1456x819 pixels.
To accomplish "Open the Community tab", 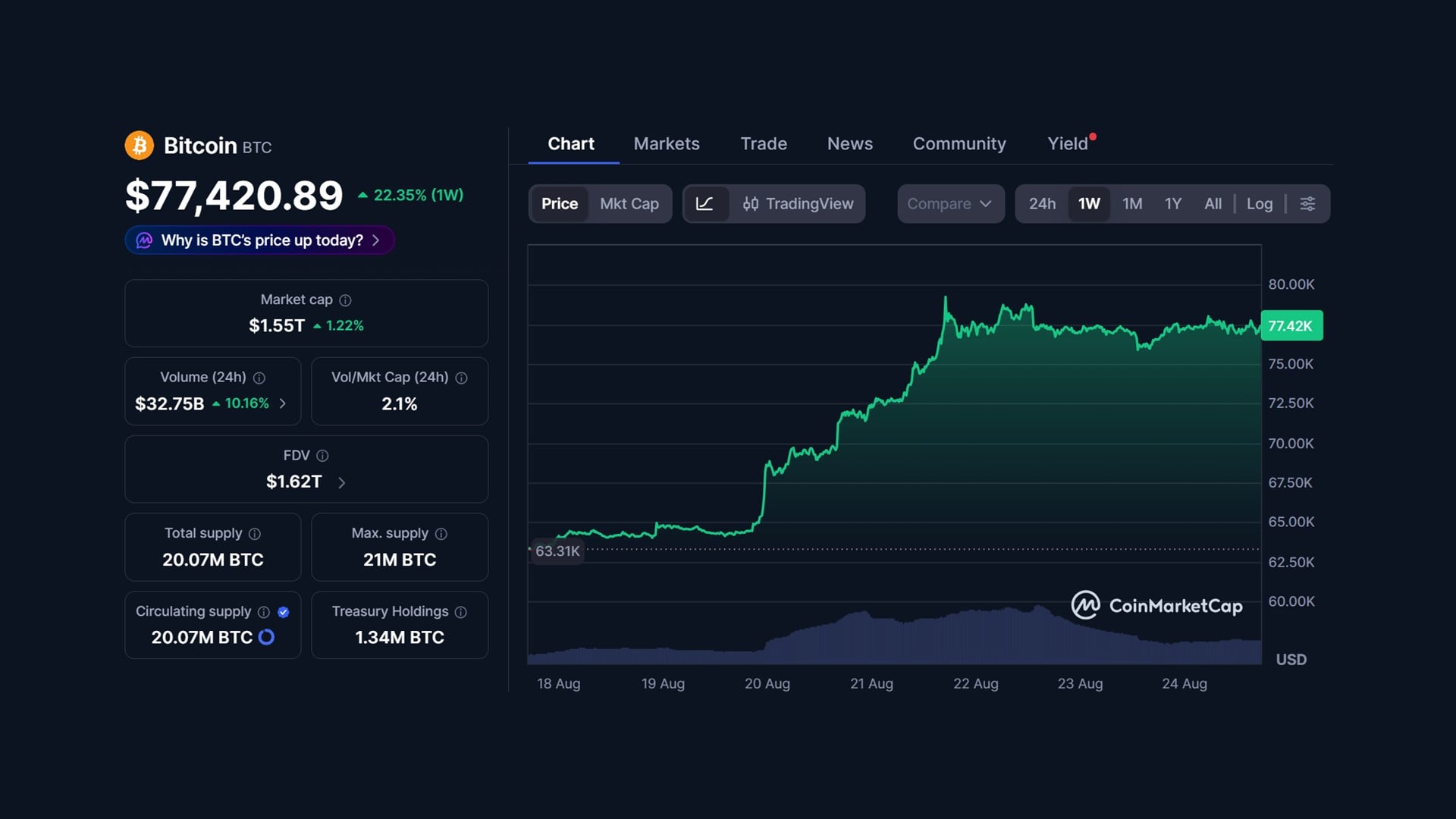I will [959, 144].
